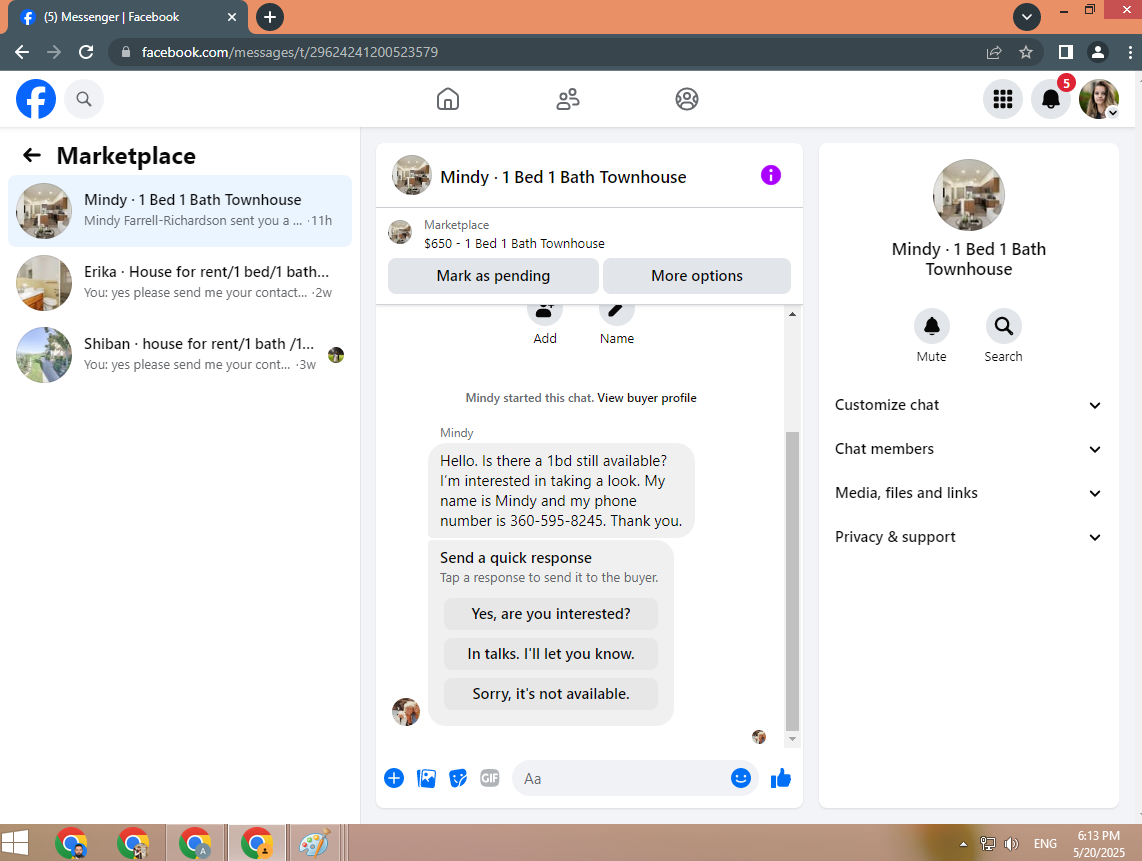
Task: Choose a sticker icon
Action: (x=458, y=778)
